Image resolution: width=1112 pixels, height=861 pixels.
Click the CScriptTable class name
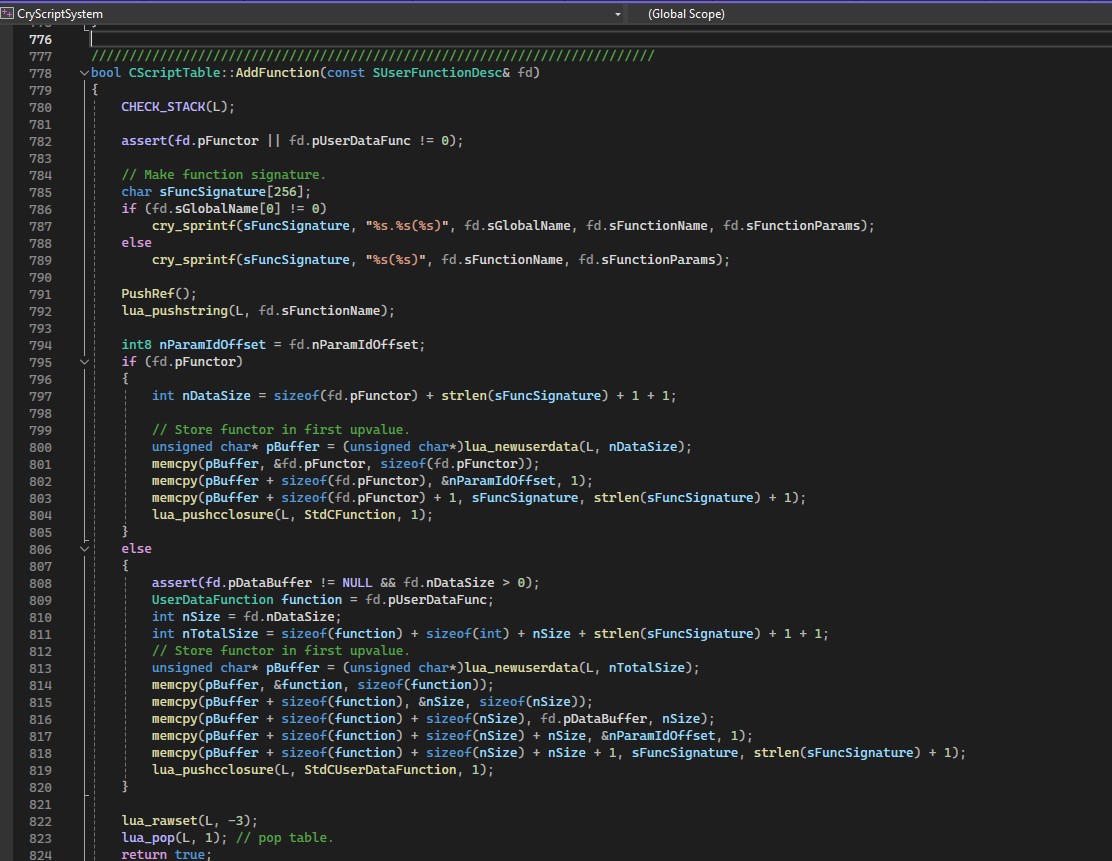(171, 73)
